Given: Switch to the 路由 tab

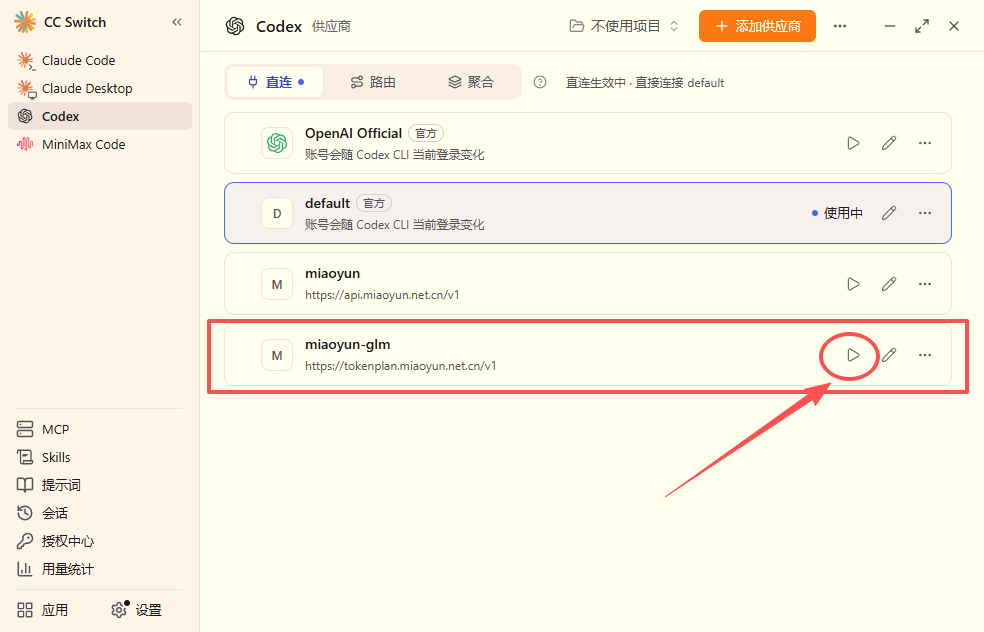Looking at the screenshot, I should (373, 82).
